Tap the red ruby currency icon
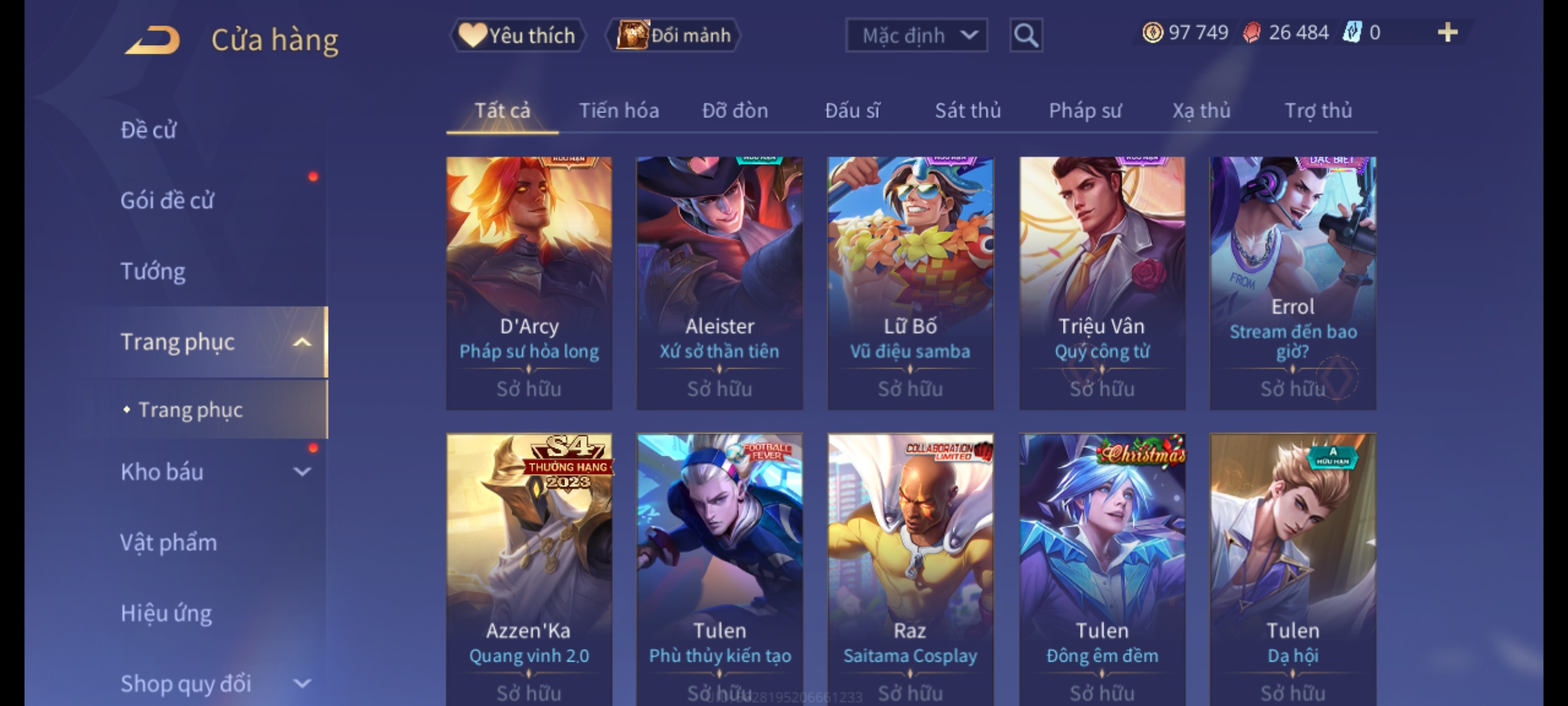This screenshot has width=1568, height=706. (1251, 33)
